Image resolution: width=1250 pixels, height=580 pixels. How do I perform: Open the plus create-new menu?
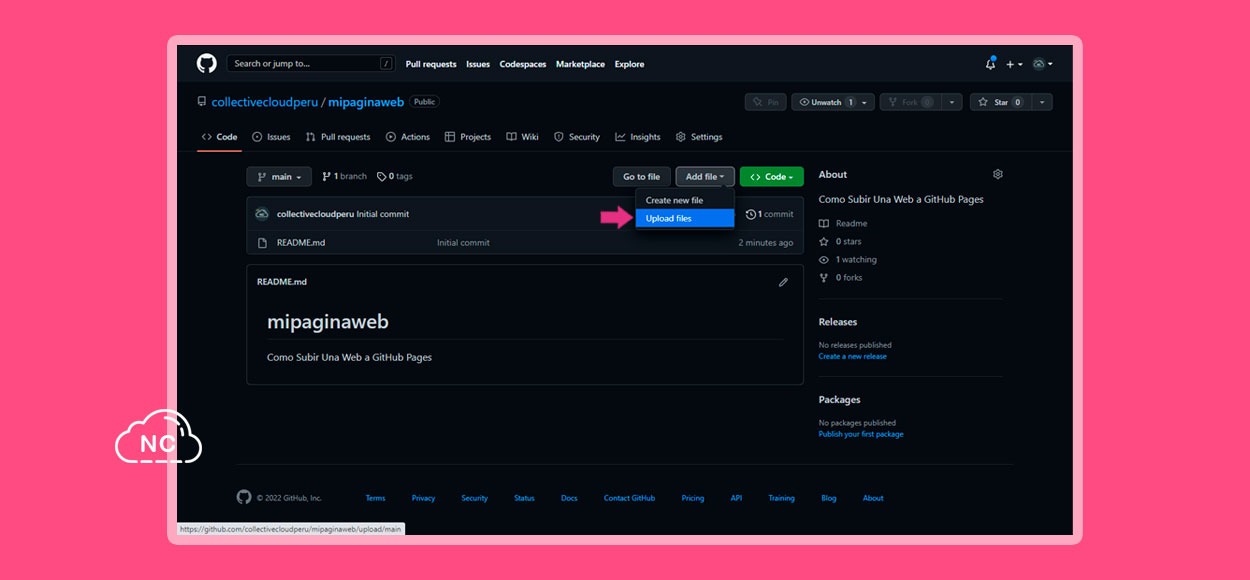[x=1014, y=64]
